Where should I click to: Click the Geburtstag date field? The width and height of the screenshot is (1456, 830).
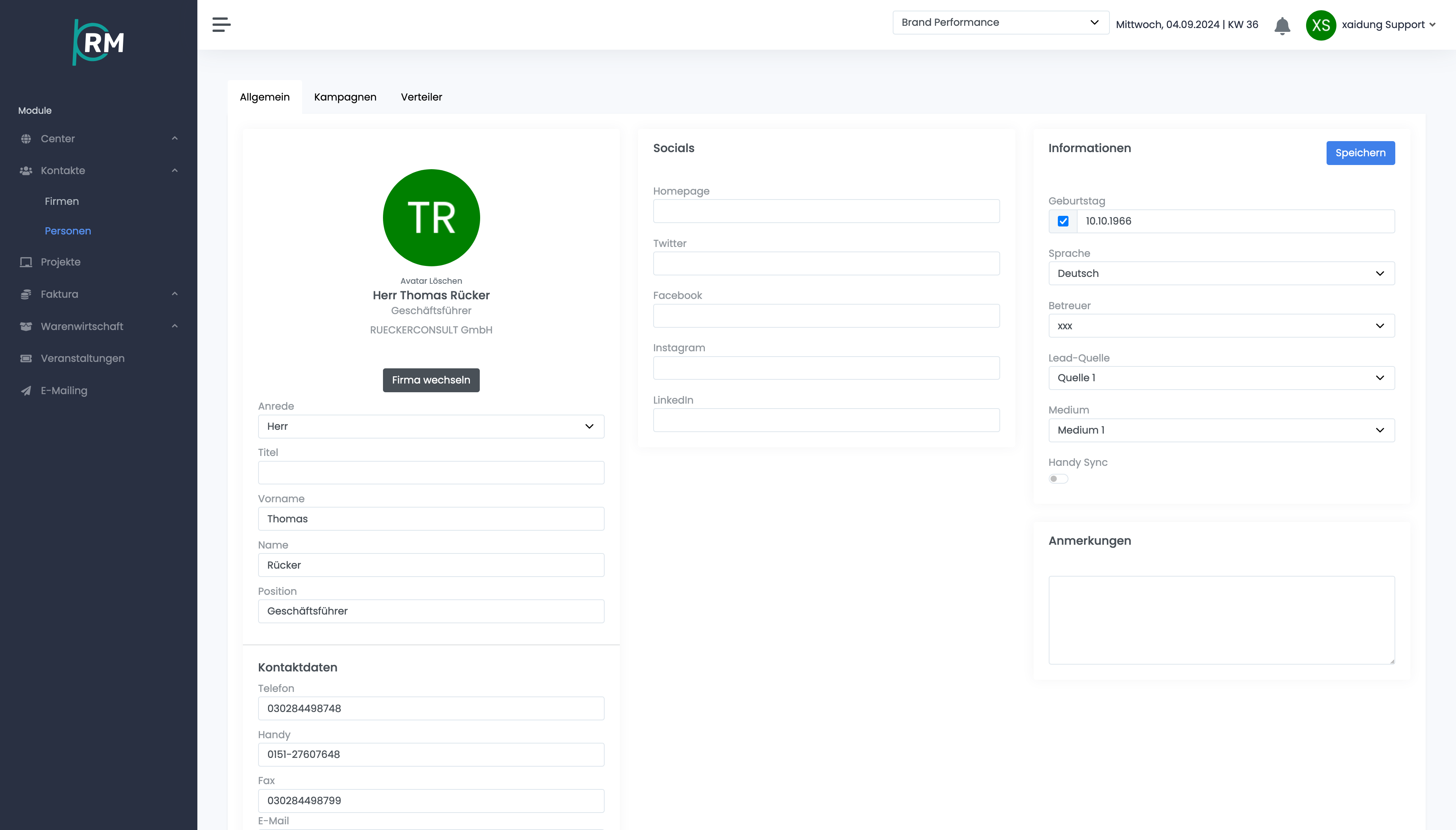tap(1235, 221)
